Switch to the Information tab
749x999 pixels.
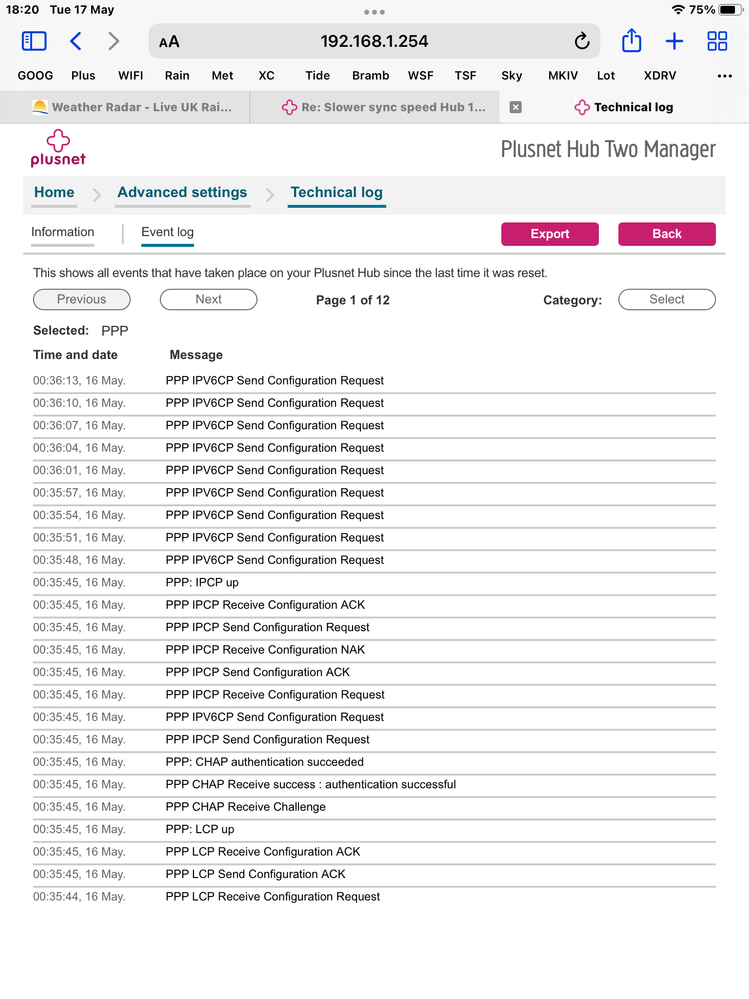pyautogui.click(x=62, y=232)
